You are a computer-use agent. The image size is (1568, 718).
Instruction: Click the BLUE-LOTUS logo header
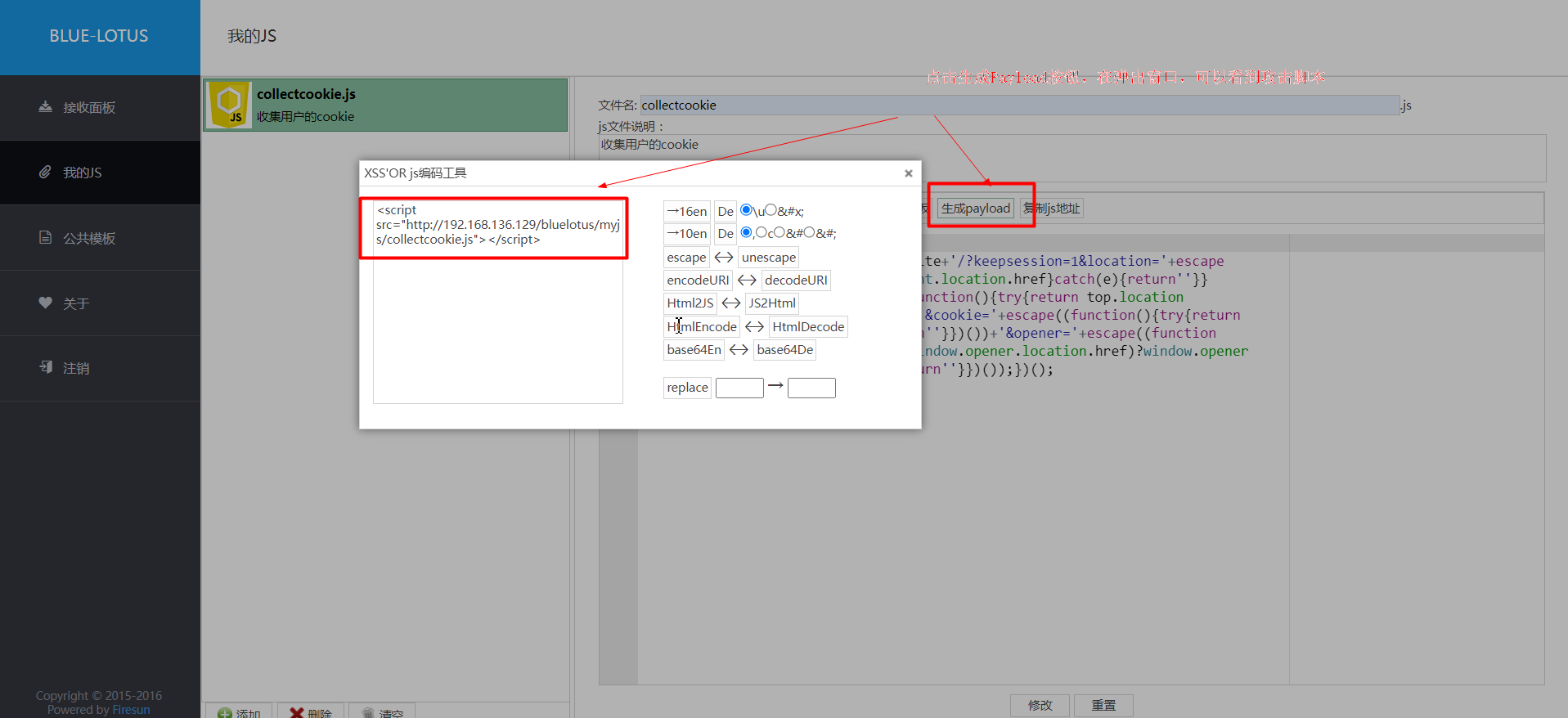tap(100, 37)
